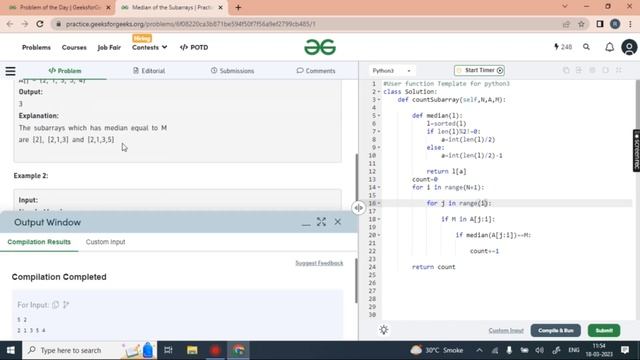Expand the Contests dropdown menu
This screenshot has width=640, height=360.
point(149,47)
